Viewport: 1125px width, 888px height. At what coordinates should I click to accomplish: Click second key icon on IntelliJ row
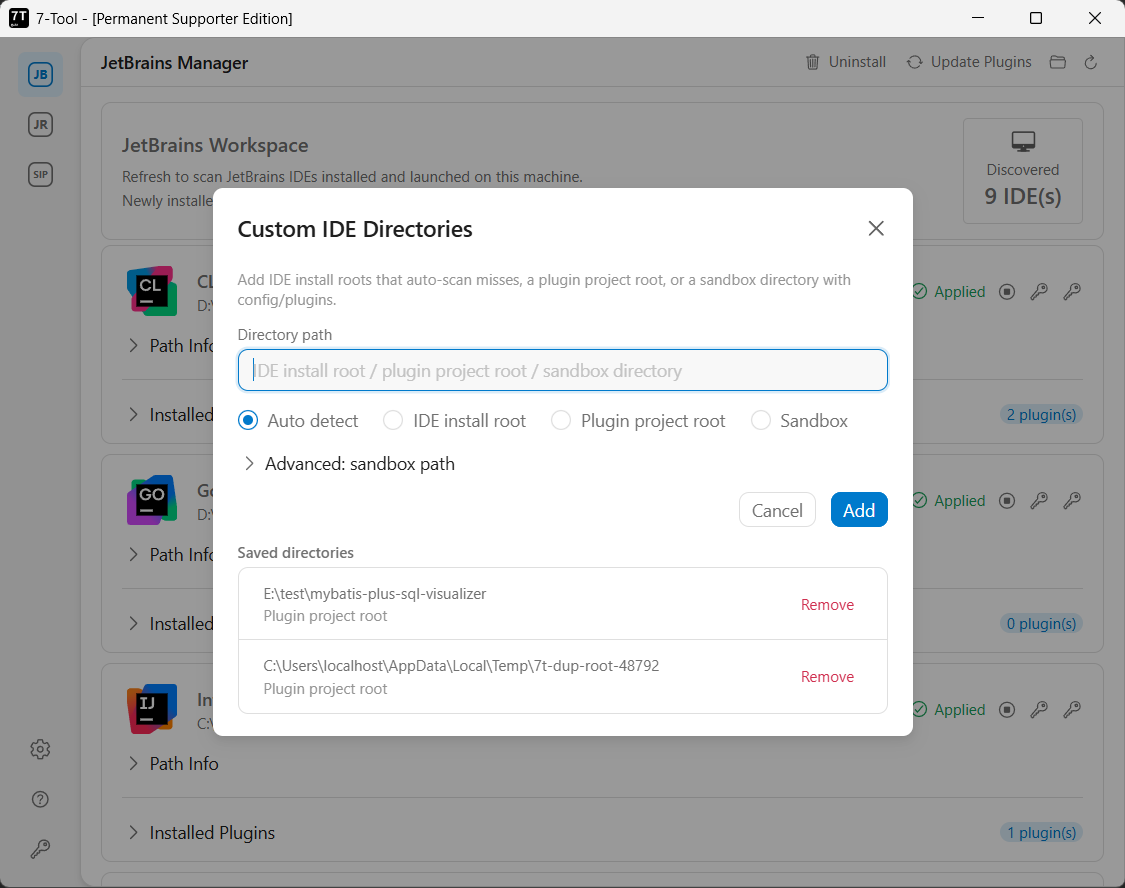click(1072, 709)
